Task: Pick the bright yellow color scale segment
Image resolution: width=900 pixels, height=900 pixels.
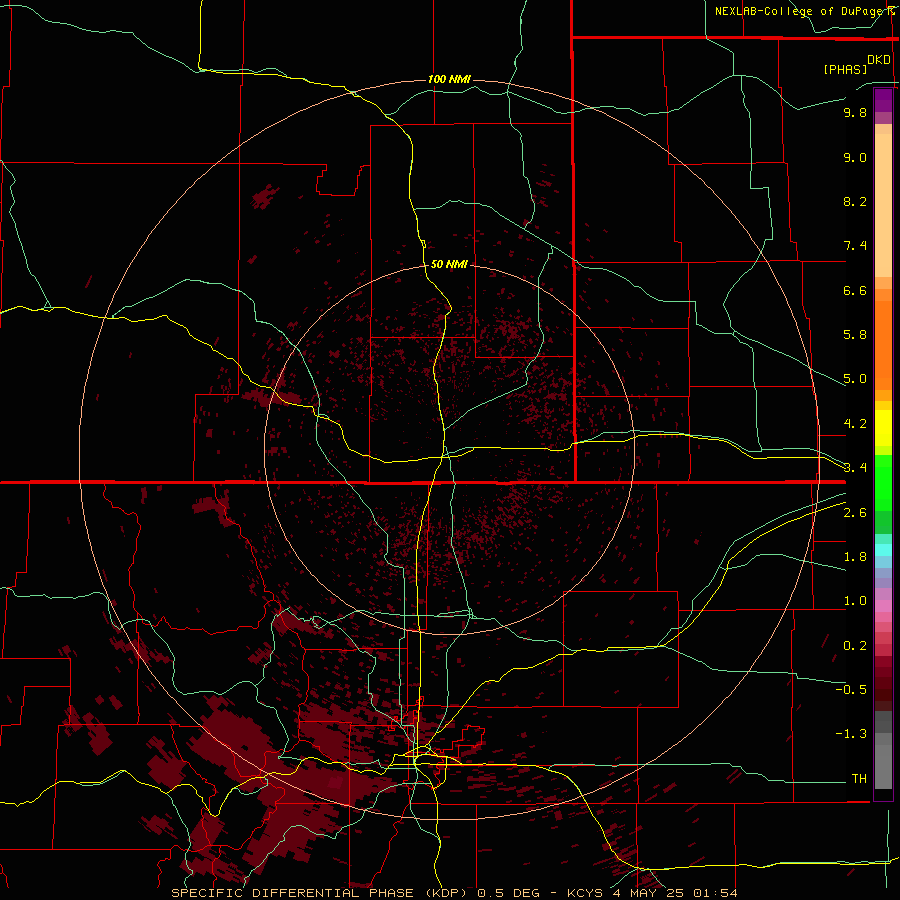Action: [x=883, y=428]
